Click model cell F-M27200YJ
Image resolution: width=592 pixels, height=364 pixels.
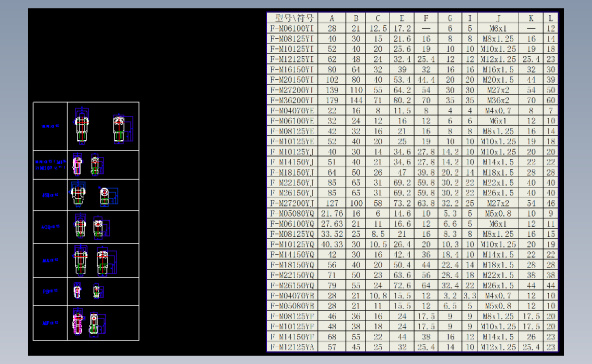point(293,203)
